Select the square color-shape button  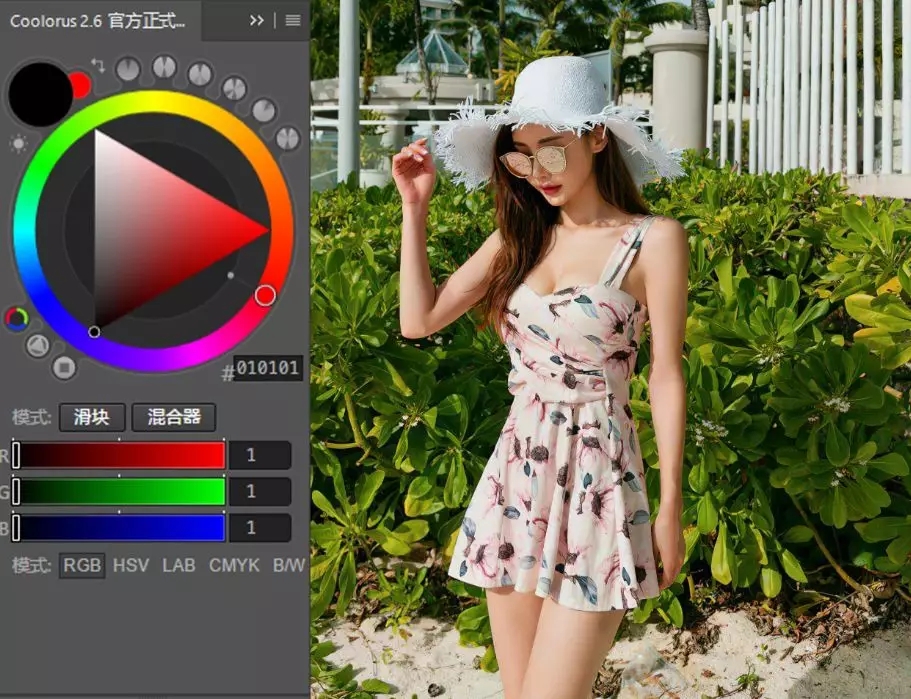click(64, 367)
